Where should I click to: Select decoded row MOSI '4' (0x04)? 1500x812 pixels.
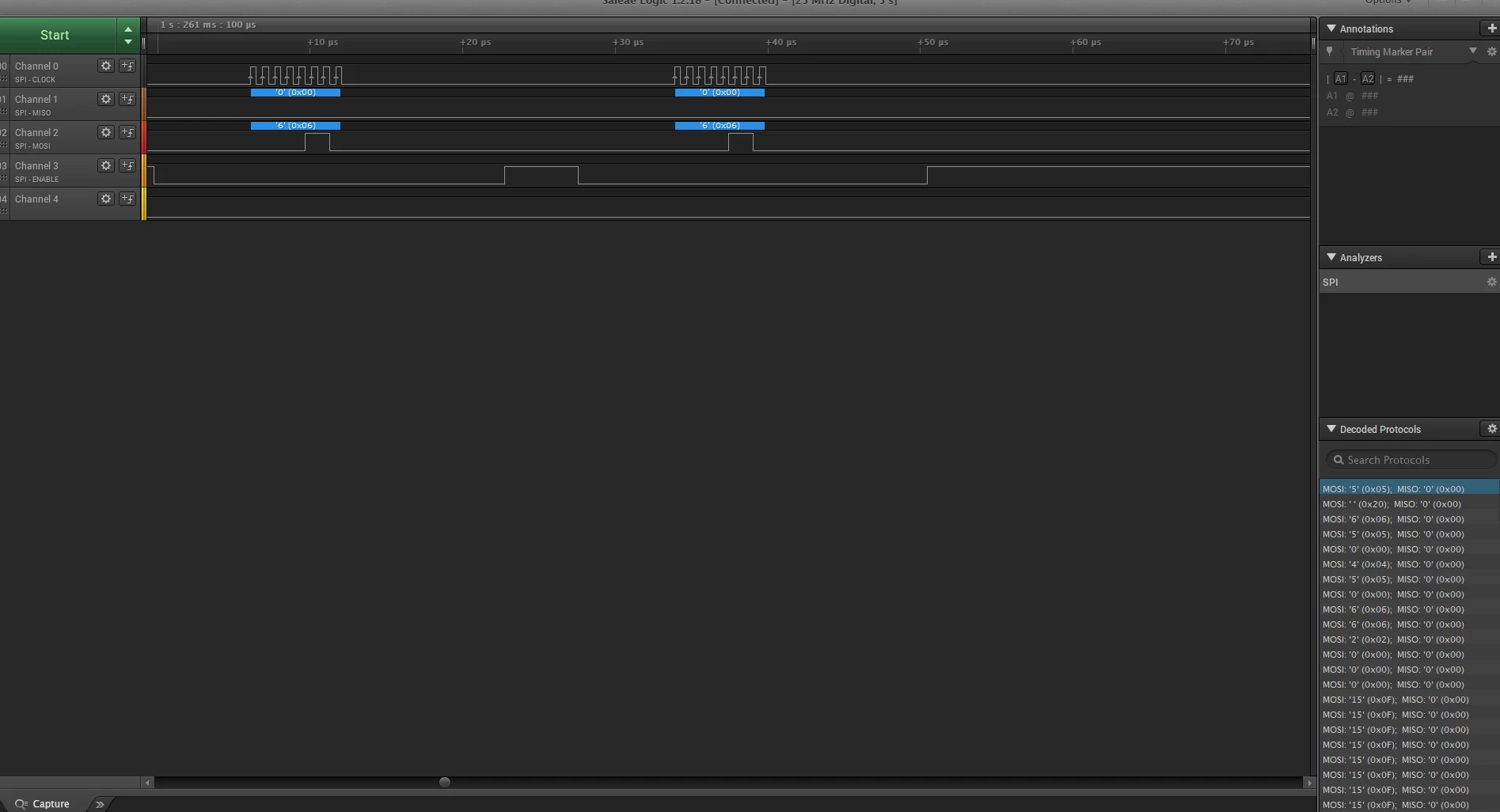coord(1409,564)
